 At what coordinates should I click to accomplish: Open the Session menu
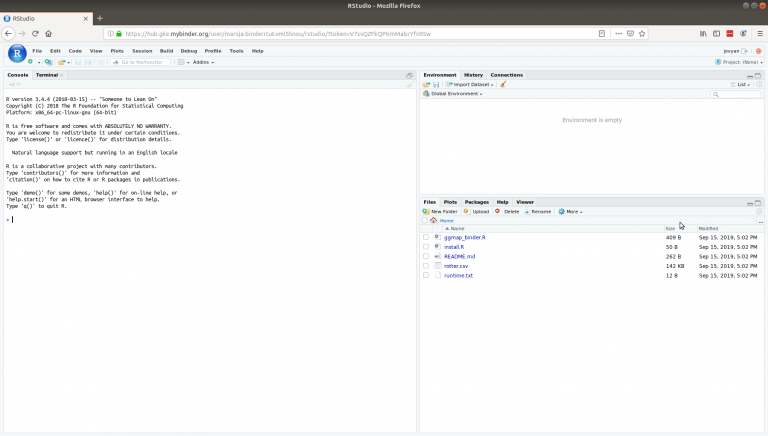(142, 50)
